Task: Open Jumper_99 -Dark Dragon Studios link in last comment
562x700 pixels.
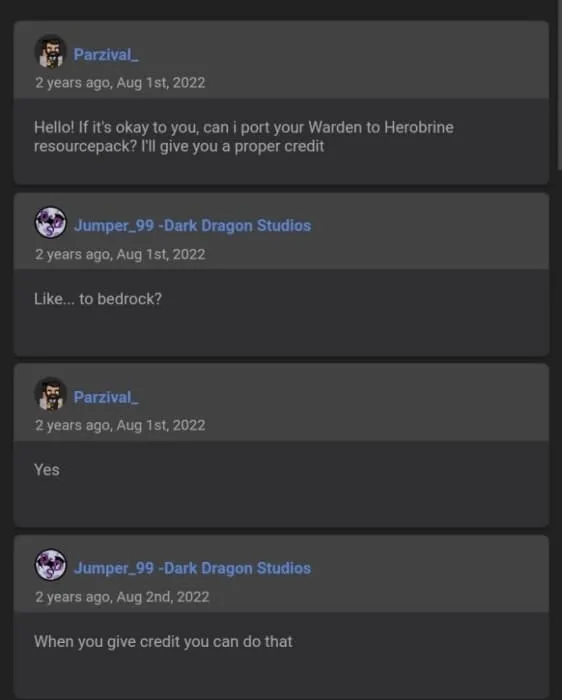Action: click(x=192, y=568)
